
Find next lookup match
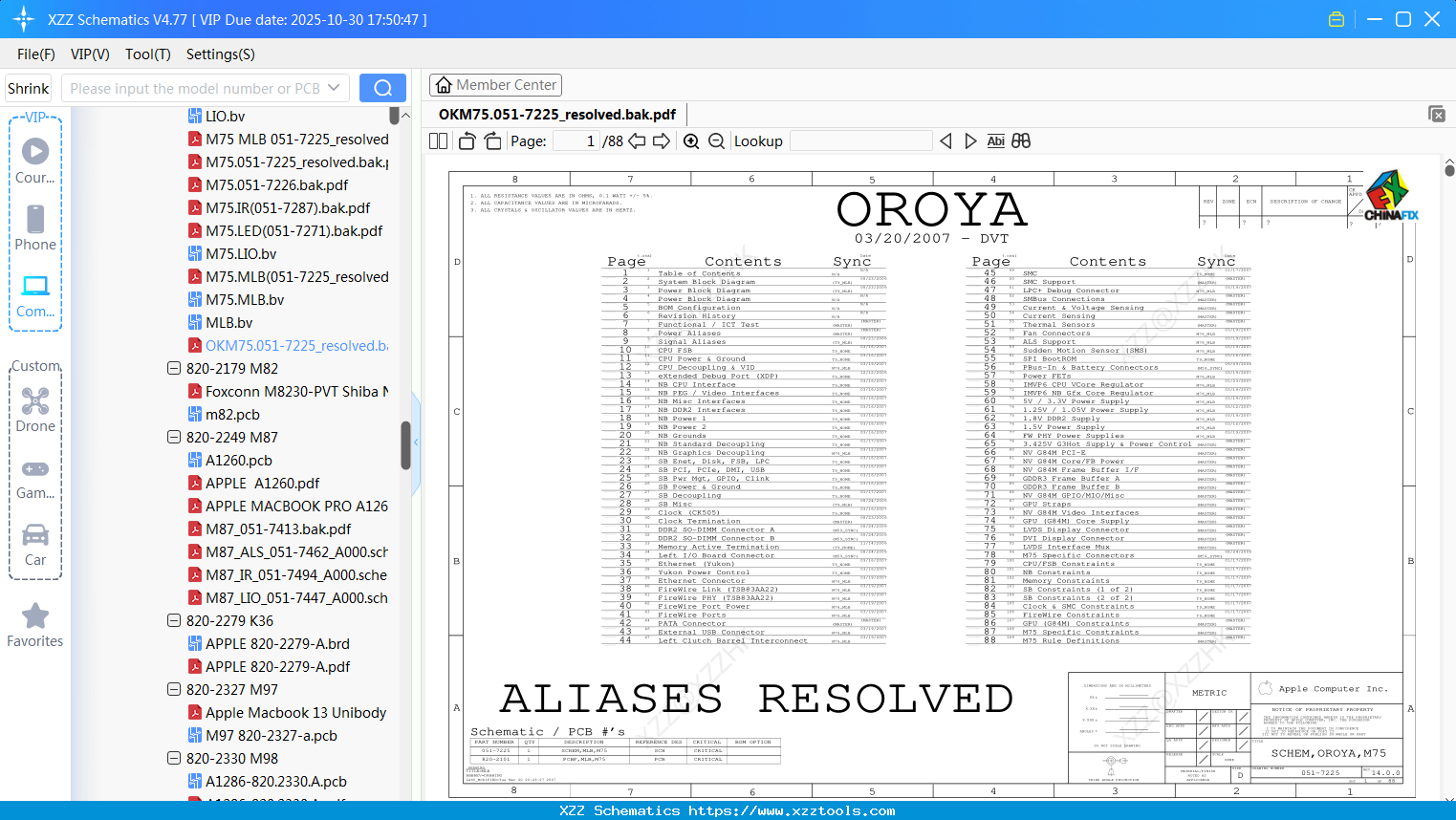click(970, 141)
